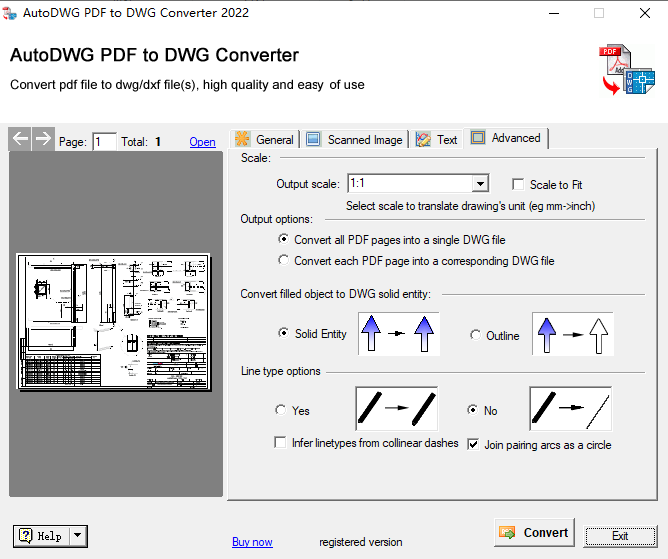Click the Exit button
668x559 pixels.
(620, 536)
